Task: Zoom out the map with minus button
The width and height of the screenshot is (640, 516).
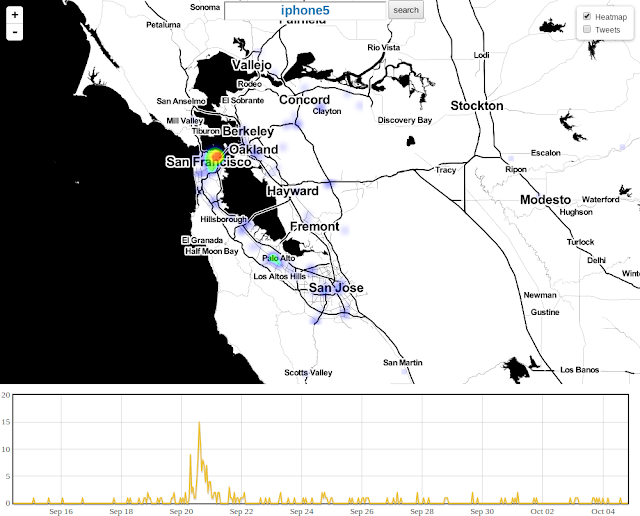Action: tap(15, 32)
